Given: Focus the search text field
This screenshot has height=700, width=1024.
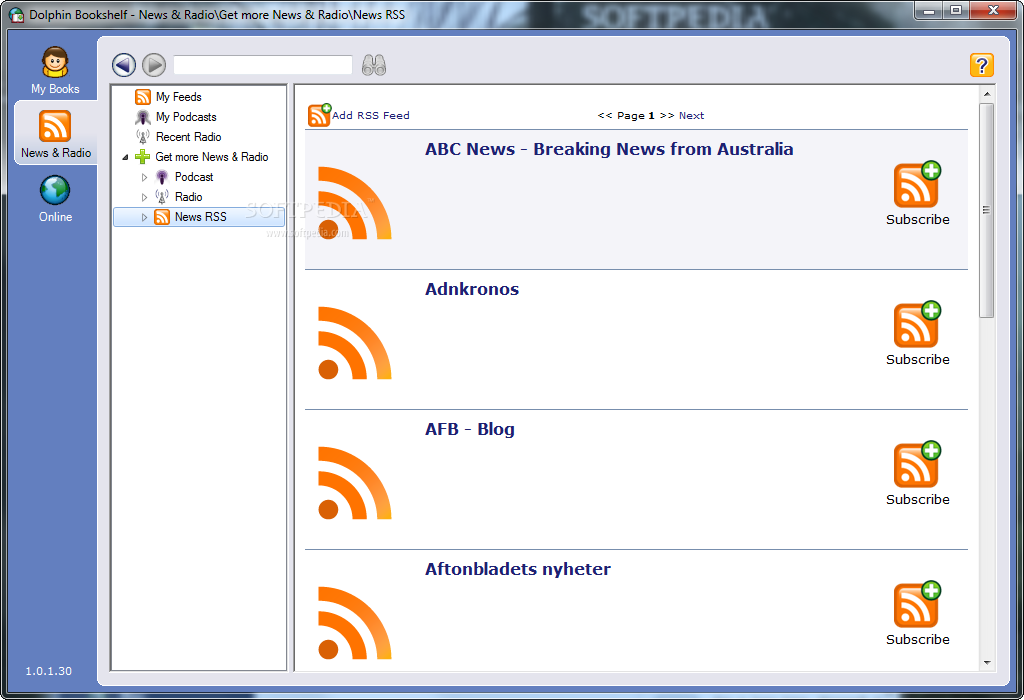Looking at the screenshot, I should (x=263, y=65).
